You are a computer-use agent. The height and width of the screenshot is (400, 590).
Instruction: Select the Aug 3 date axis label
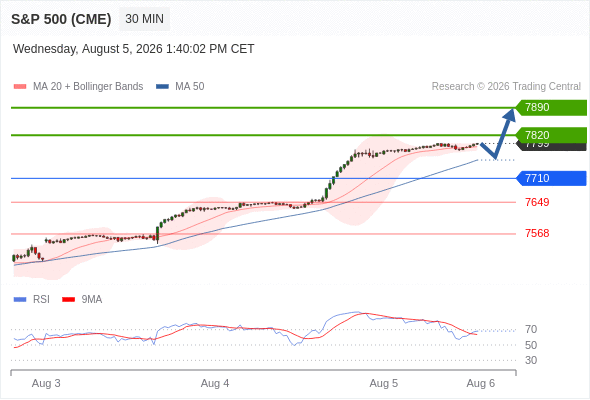coord(46,383)
